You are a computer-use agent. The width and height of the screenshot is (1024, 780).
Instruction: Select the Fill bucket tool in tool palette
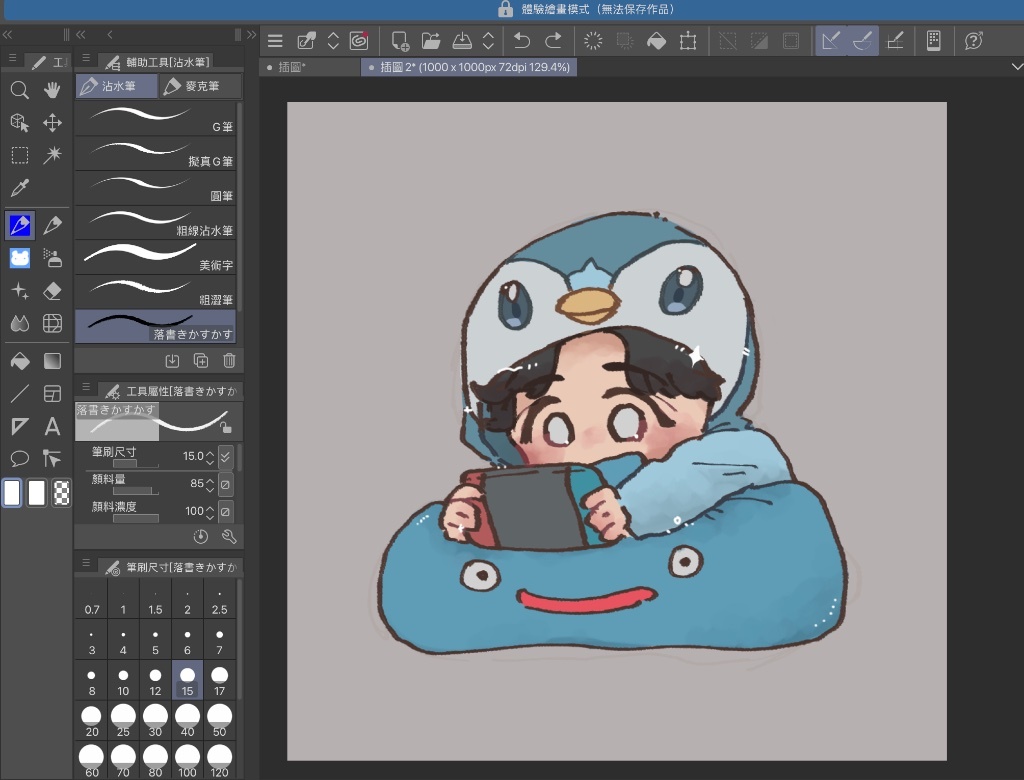[20, 361]
